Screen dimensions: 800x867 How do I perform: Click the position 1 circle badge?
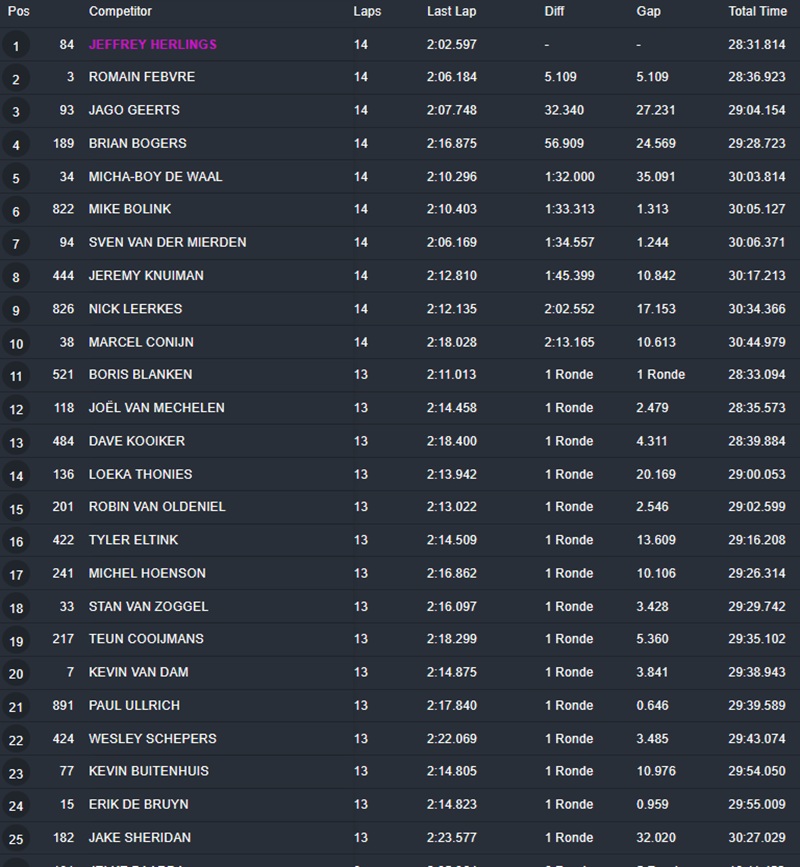[x=16, y=46]
